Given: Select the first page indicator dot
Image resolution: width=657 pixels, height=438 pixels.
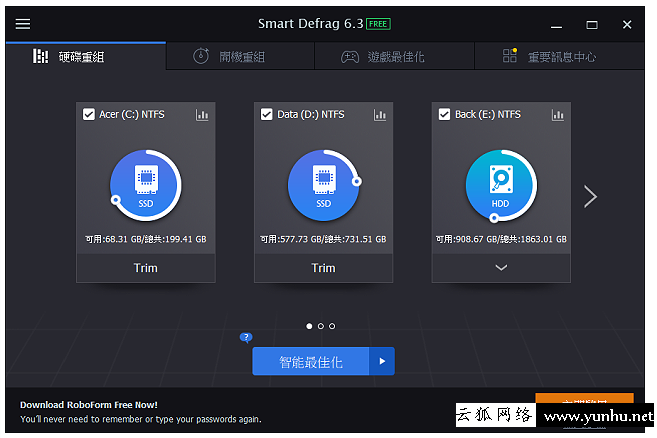Looking at the screenshot, I should point(309,326).
